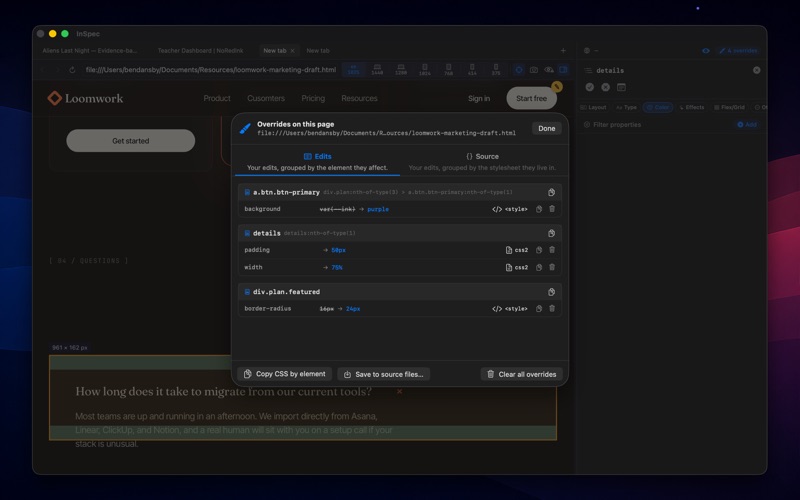Toggle the element inspect target icon
Screen dimensions: 800x500
point(519,70)
